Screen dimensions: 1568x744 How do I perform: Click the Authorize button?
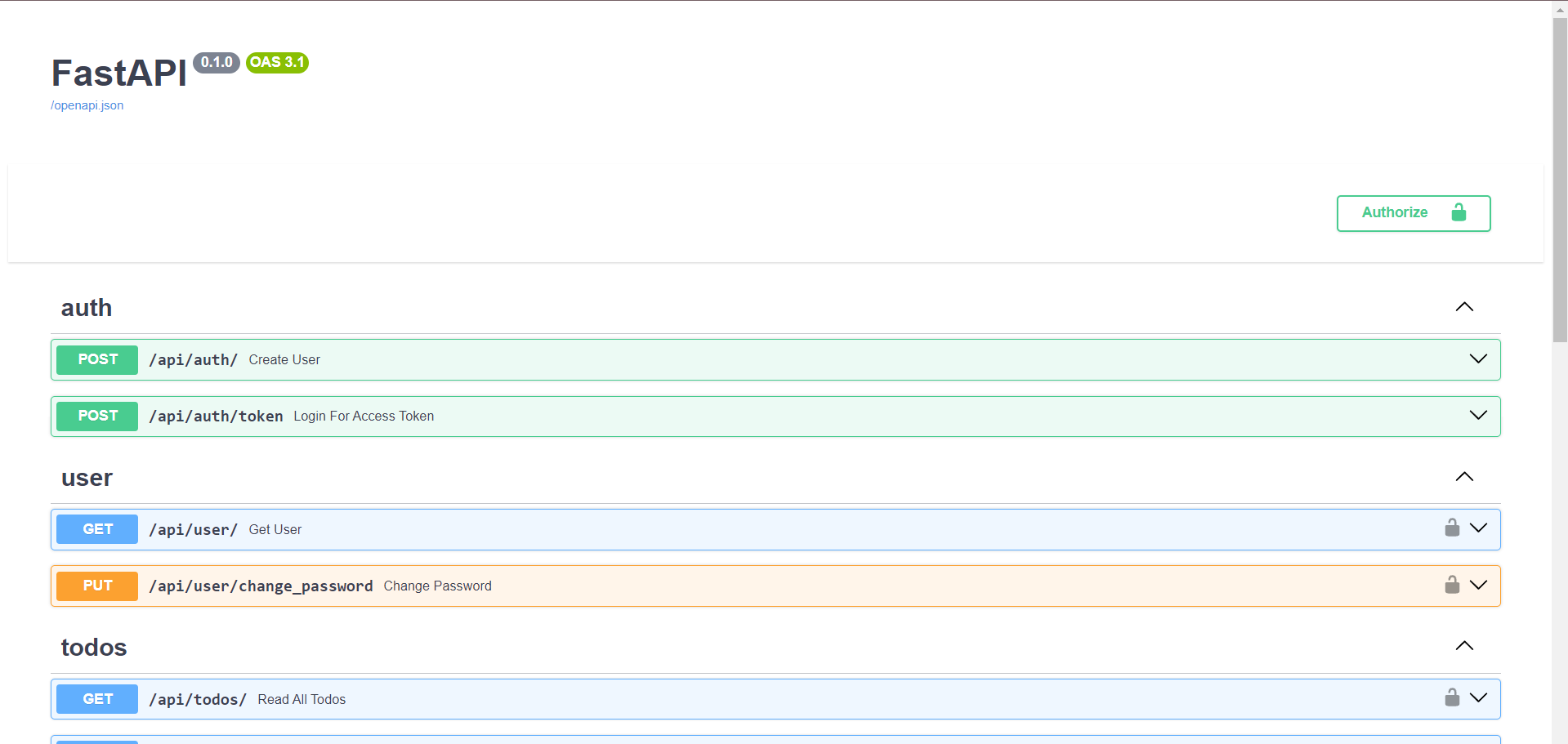pyautogui.click(x=1413, y=212)
